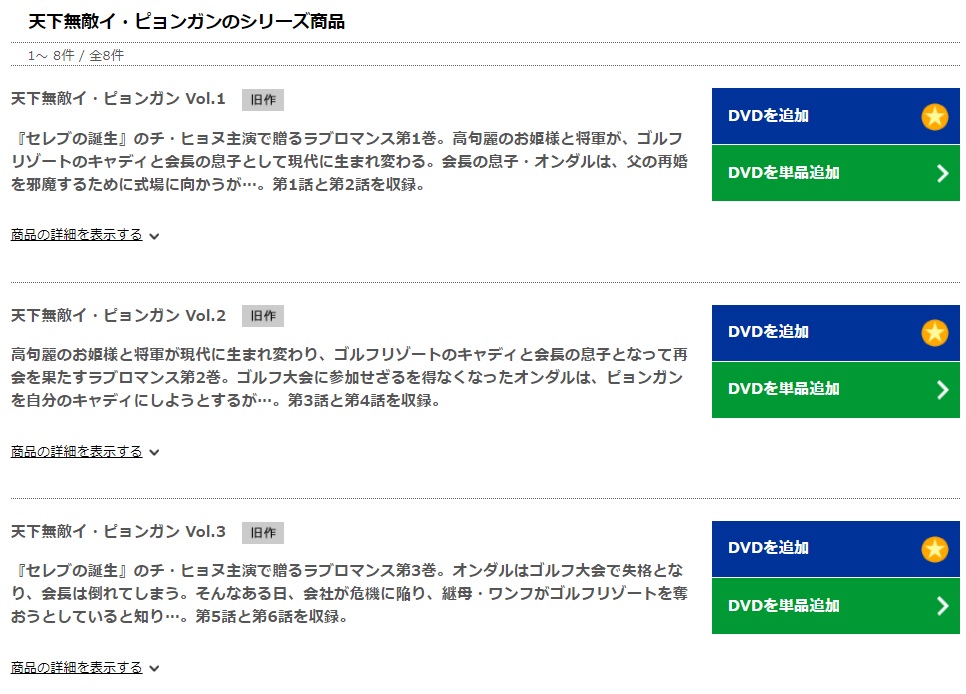Click the 天下無敵イ・ピョンガン Vol.1 title

(118, 99)
